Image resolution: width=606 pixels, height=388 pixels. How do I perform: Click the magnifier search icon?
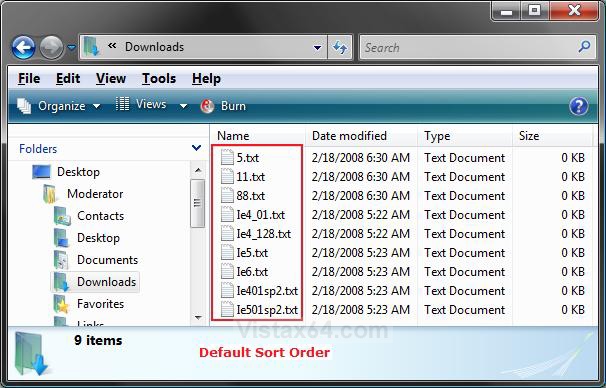coord(584,47)
